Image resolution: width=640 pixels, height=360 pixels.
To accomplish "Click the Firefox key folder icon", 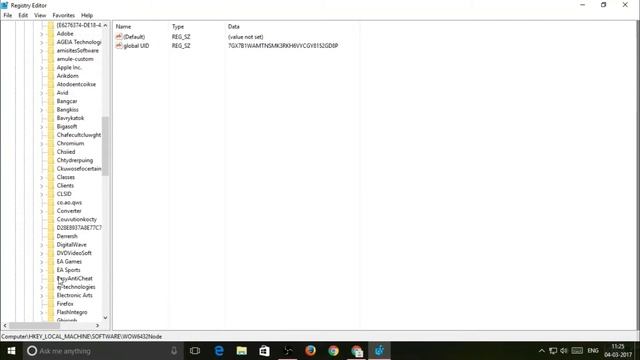I will point(51,304).
